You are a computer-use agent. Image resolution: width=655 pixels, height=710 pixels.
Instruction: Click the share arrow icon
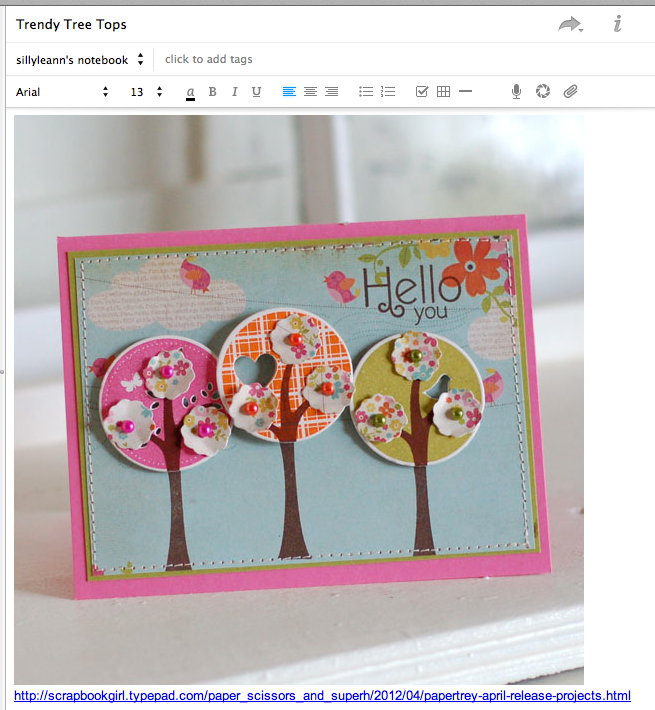tap(570, 24)
